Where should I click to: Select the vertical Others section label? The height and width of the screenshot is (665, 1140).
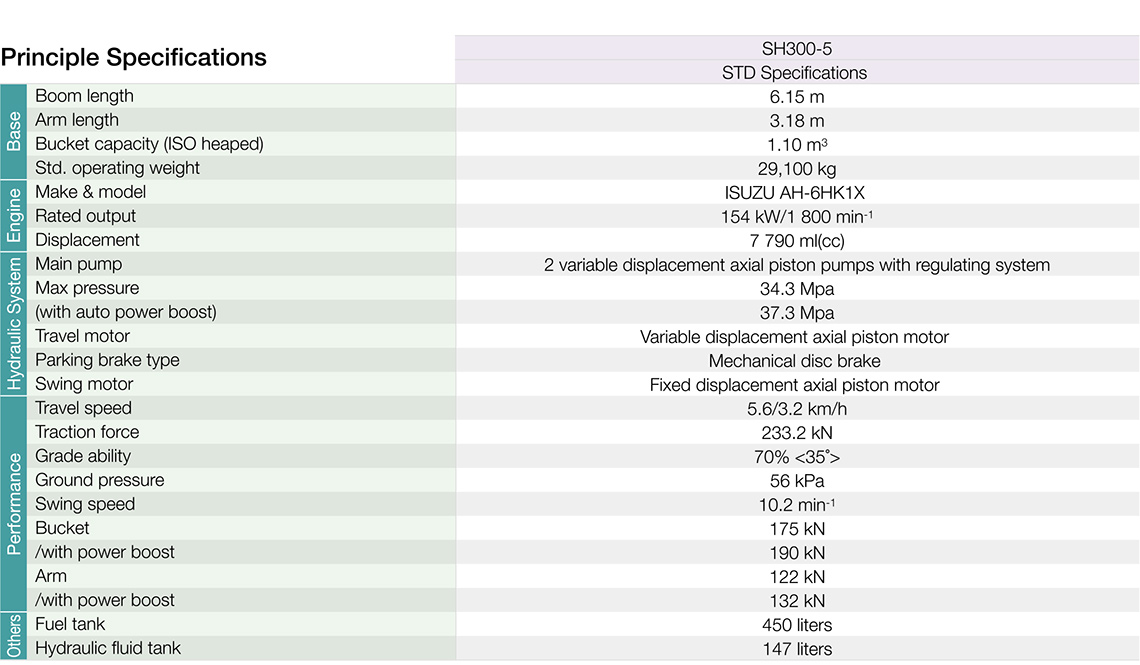point(14,636)
